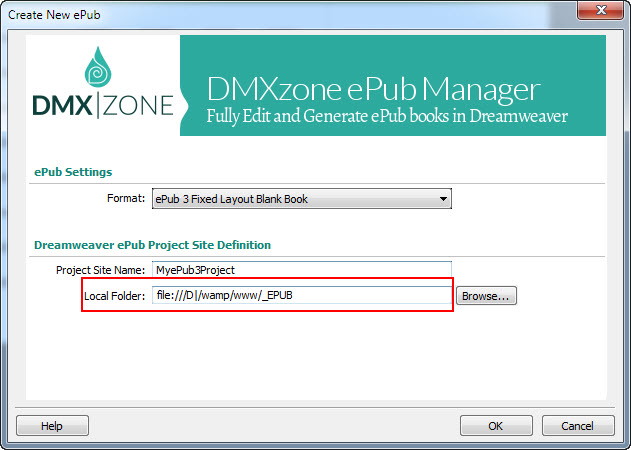This screenshot has width=631, height=450.
Task: Click the Create New ePub window title
Action: tap(54, 14)
